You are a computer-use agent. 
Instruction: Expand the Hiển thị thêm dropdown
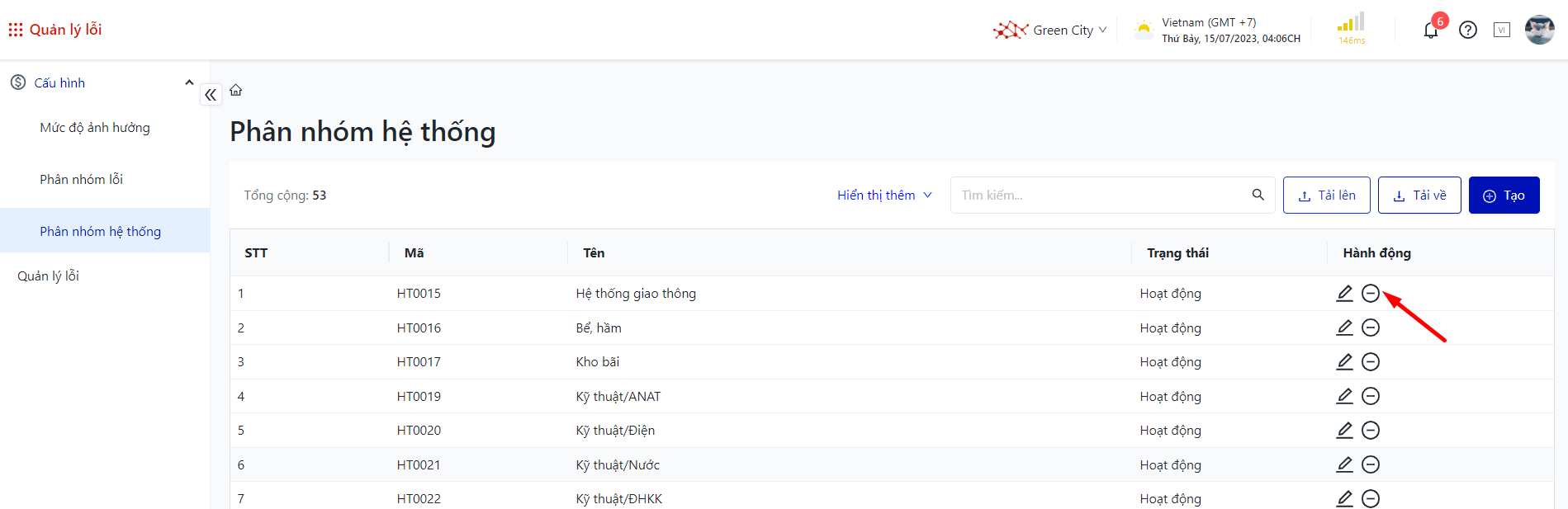pyautogui.click(x=883, y=196)
